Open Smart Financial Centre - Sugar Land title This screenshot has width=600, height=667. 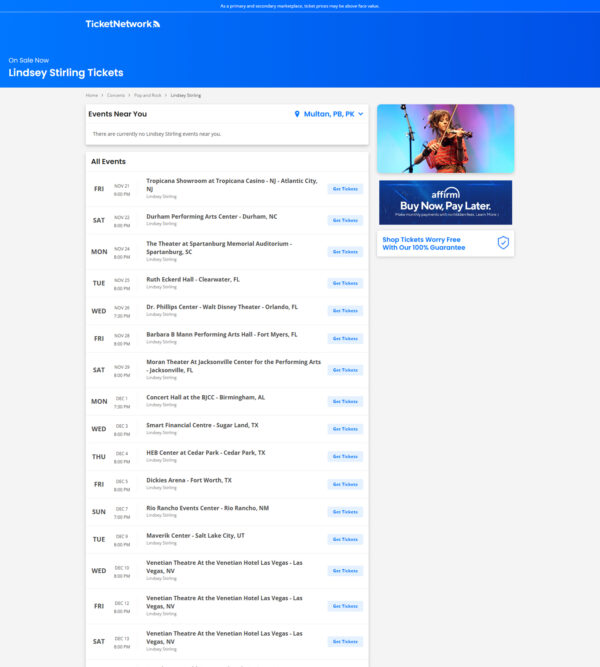pyautogui.click(x=202, y=425)
